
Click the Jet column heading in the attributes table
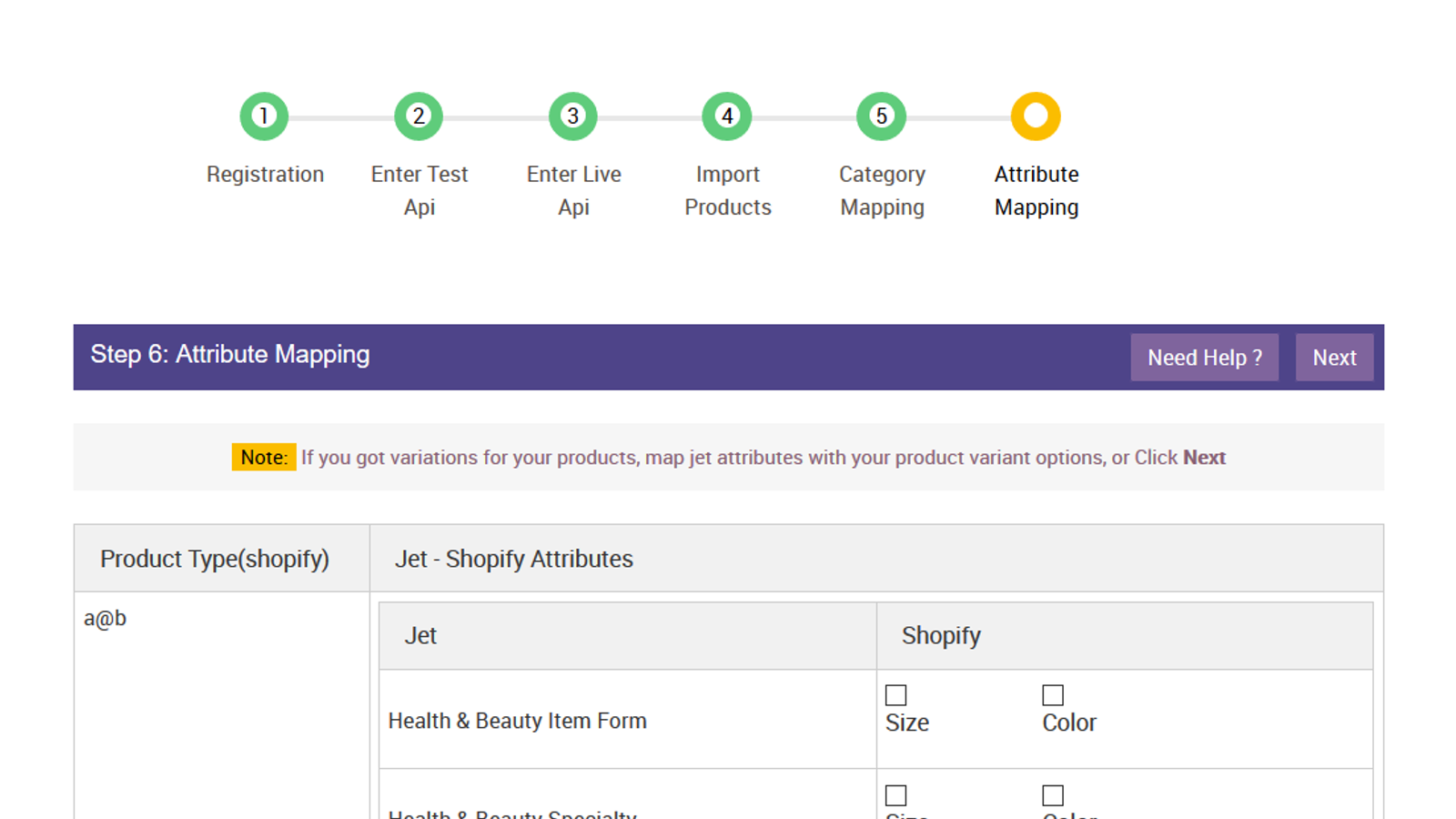(x=420, y=635)
